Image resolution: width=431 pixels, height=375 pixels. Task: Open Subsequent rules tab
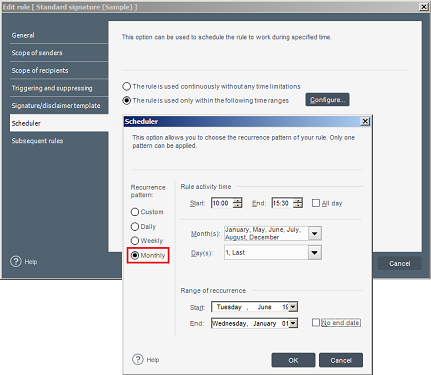[59, 141]
